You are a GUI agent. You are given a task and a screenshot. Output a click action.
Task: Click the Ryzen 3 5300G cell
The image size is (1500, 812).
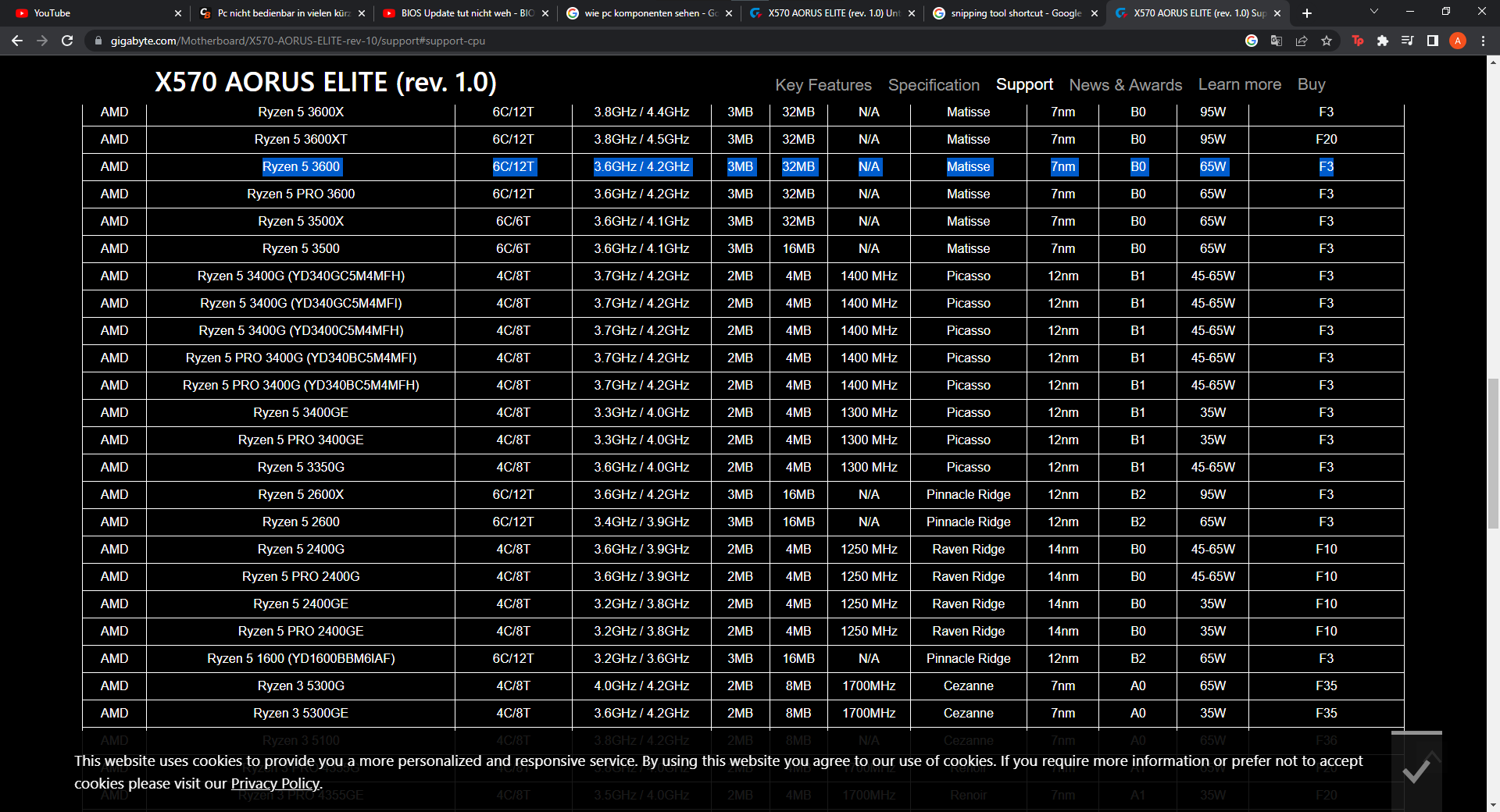click(x=301, y=686)
